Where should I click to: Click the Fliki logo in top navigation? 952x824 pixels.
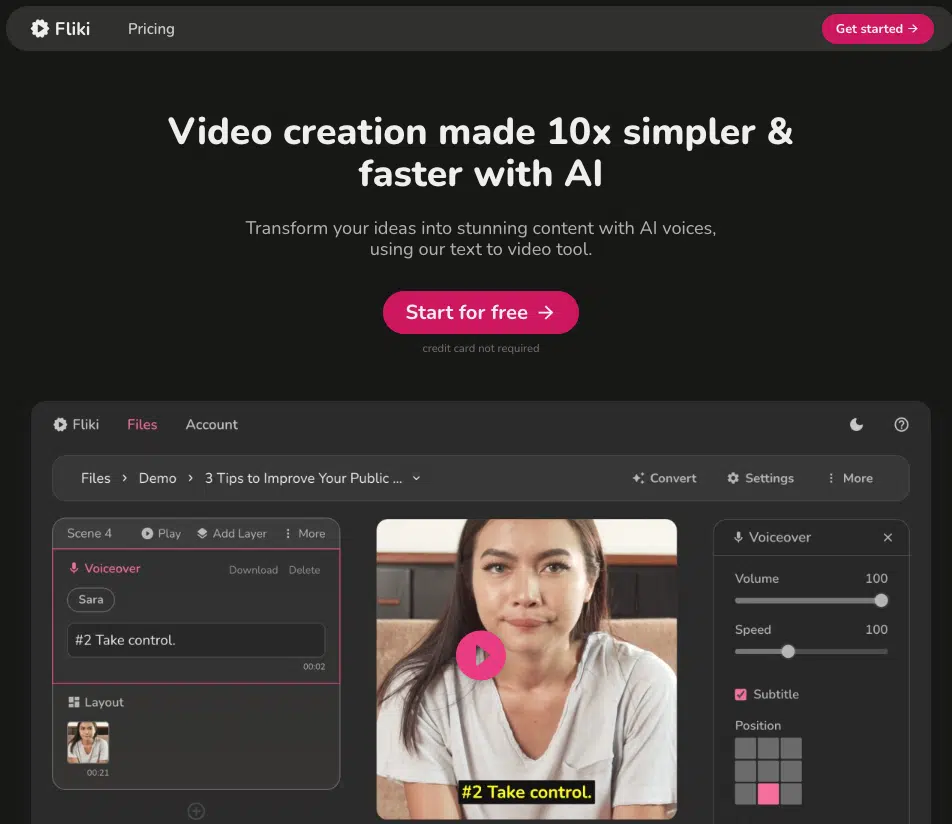60,29
